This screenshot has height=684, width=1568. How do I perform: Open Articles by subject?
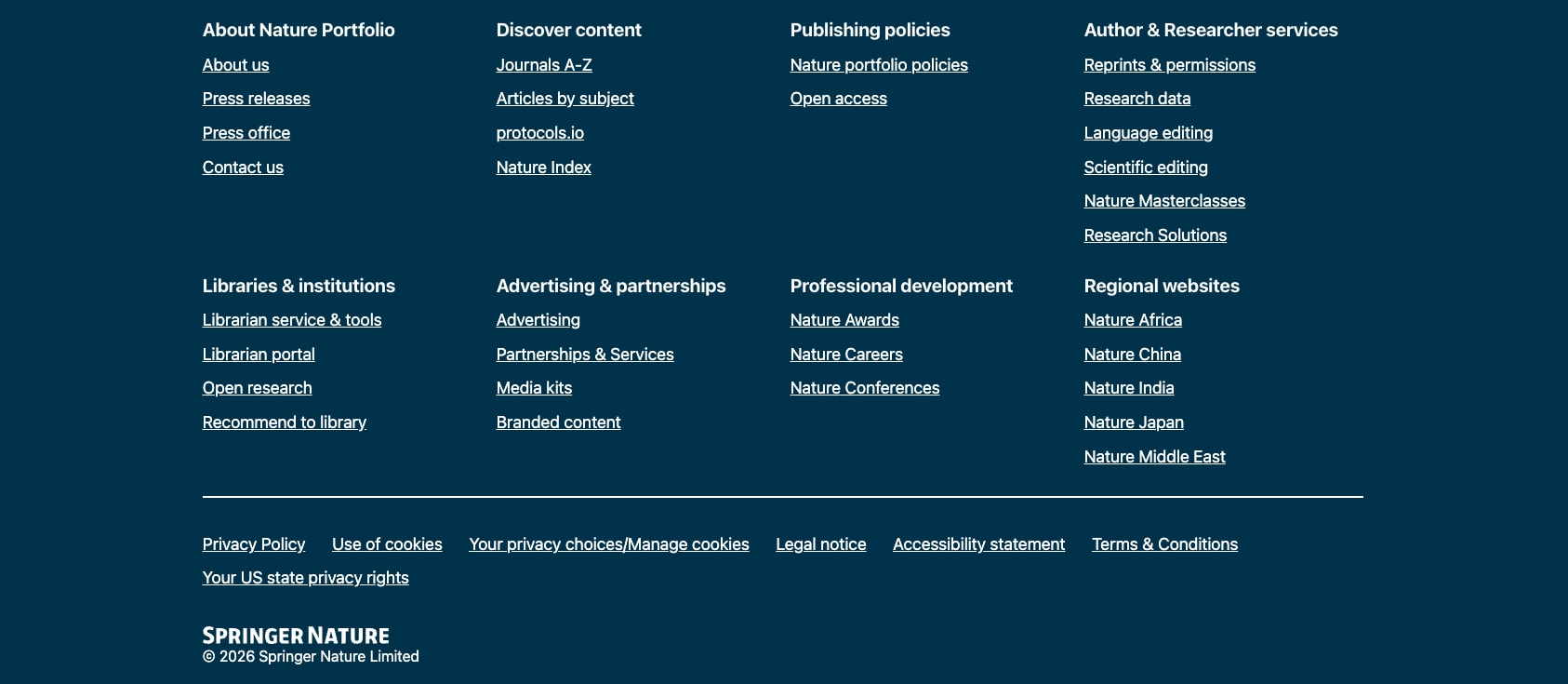[x=565, y=99]
